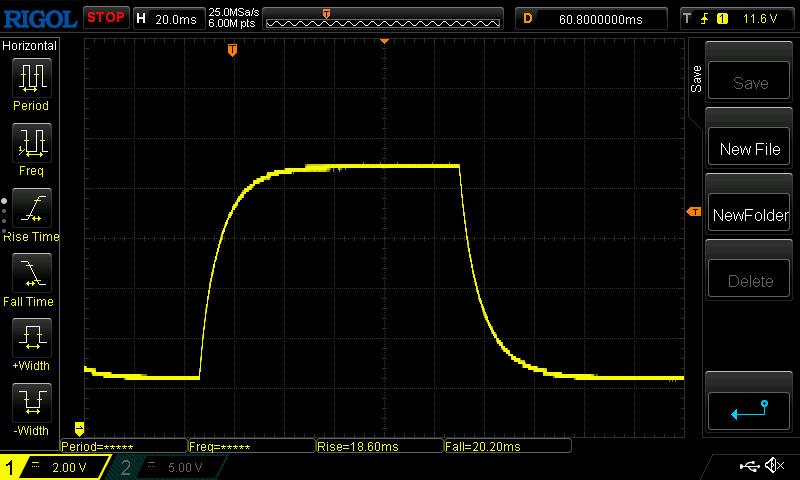Click the Delete button
Screen dimensions: 800x480
coord(749,279)
